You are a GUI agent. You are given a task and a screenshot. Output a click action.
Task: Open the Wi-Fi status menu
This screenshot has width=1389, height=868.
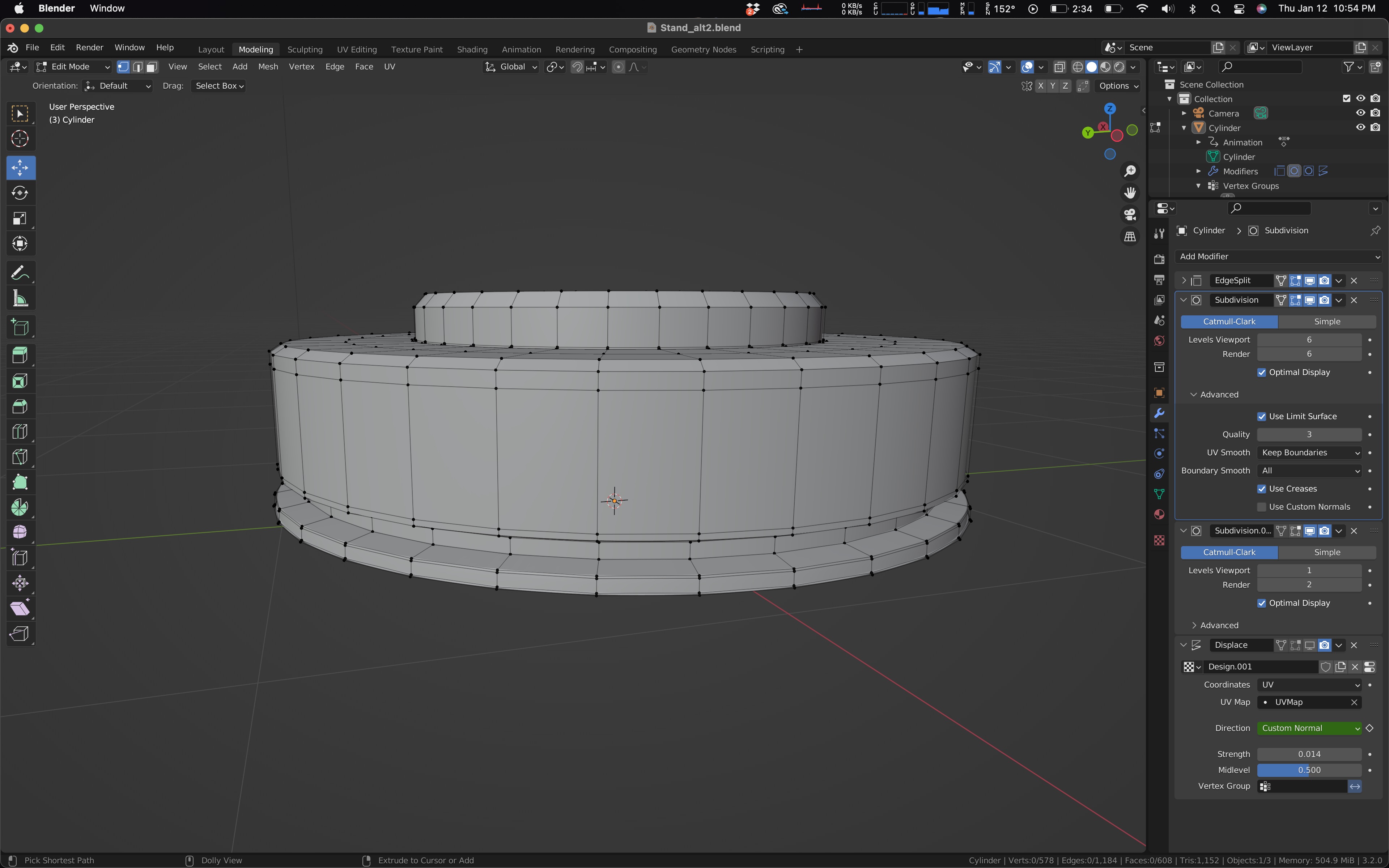[x=1142, y=9]
